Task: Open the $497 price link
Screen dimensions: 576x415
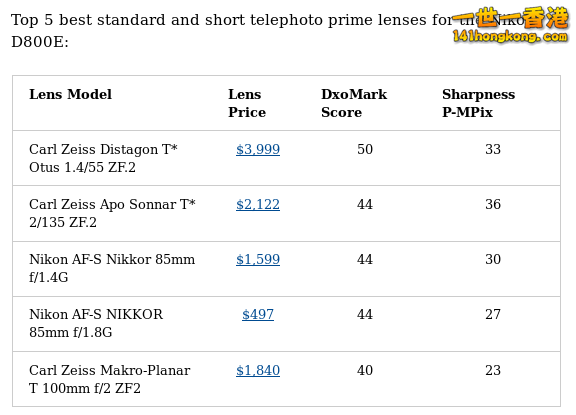Action: click(258, 315)
